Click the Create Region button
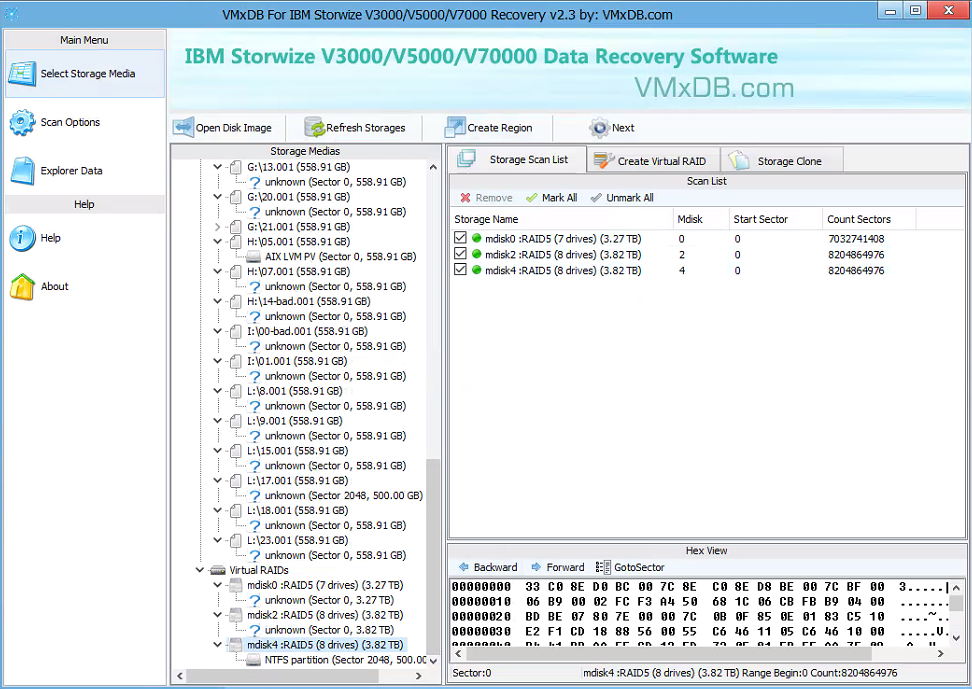This screenshot has height=689, width=972. point(488,128)
